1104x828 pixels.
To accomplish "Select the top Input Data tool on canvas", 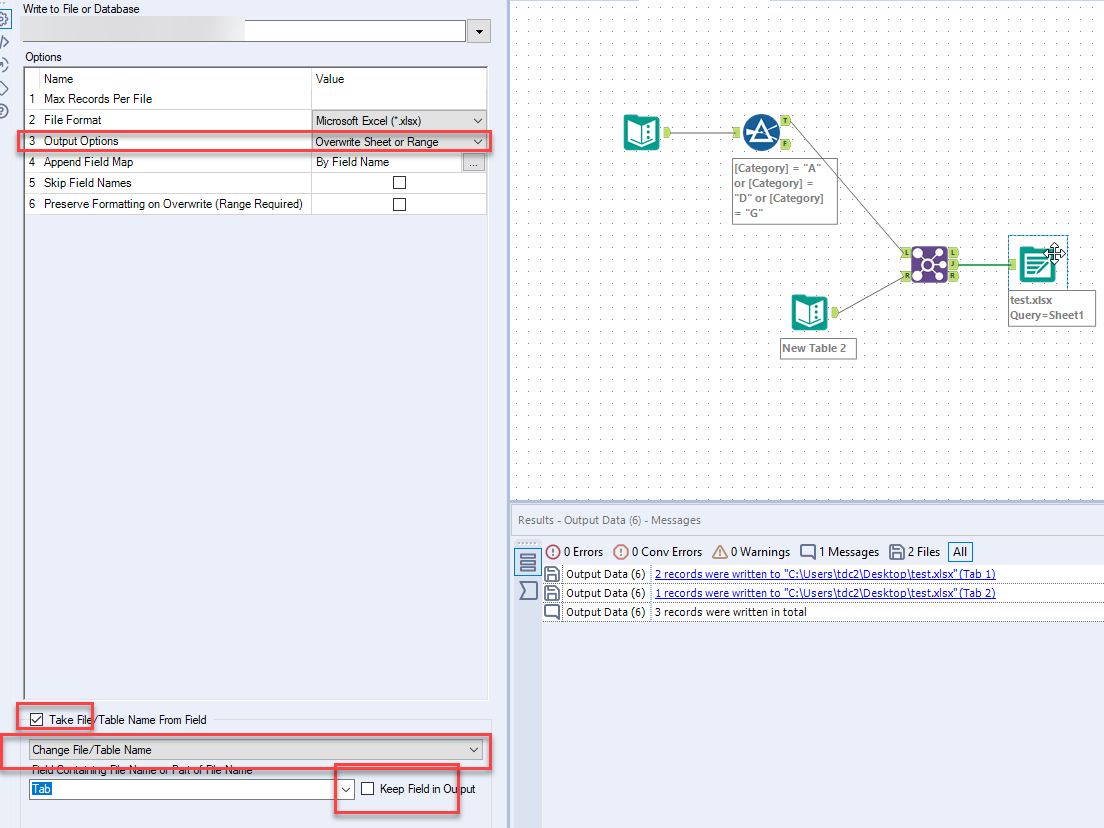I will tap(641, 131).
